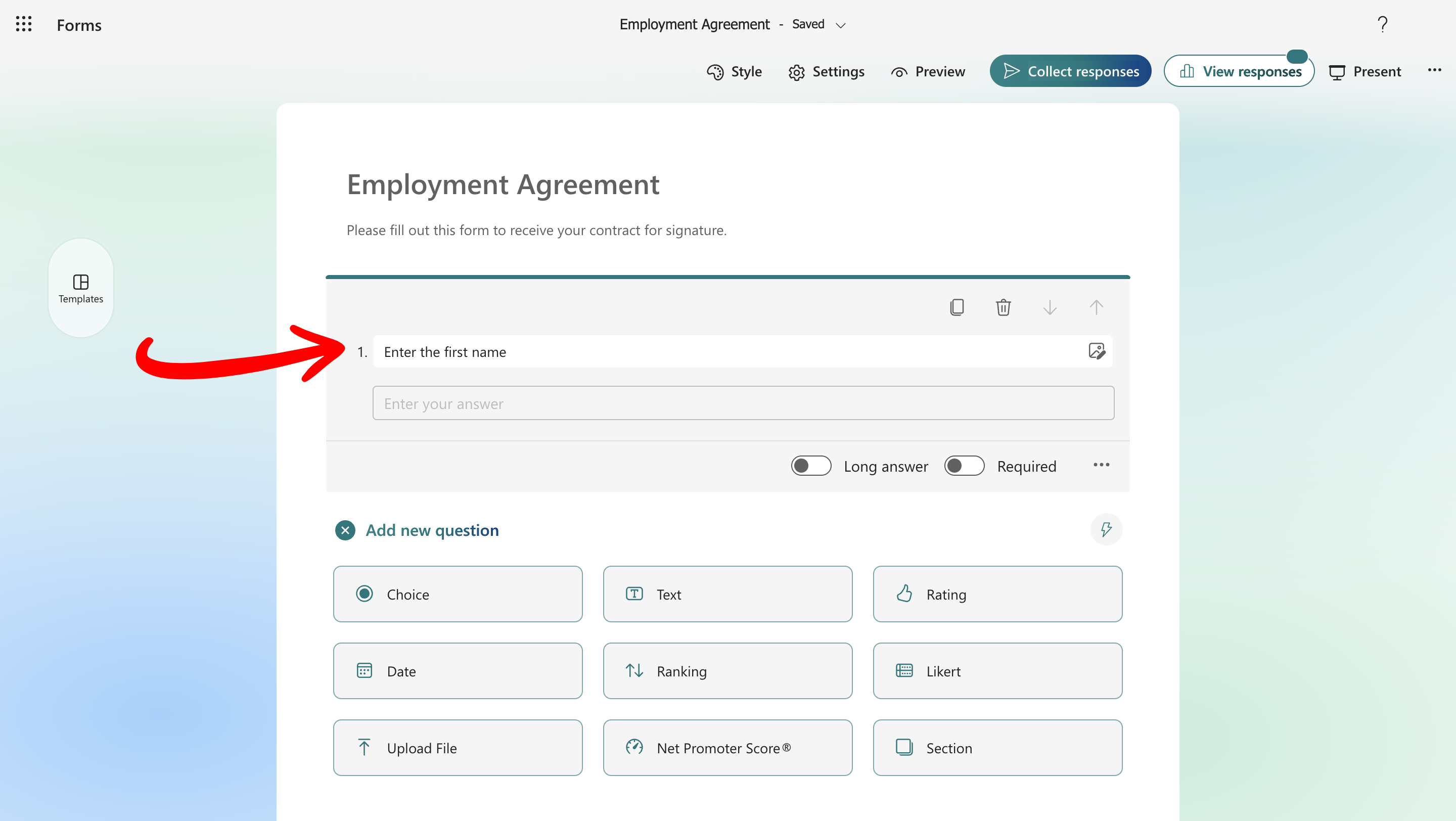Delete question using trash icon
This screenshot has width=1456, height=821.
[x=1003, y=307]
